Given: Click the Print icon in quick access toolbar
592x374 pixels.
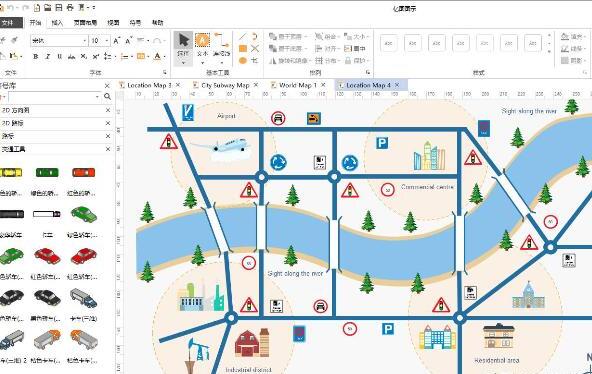Looking at the screenshot, I should [70, 7].
